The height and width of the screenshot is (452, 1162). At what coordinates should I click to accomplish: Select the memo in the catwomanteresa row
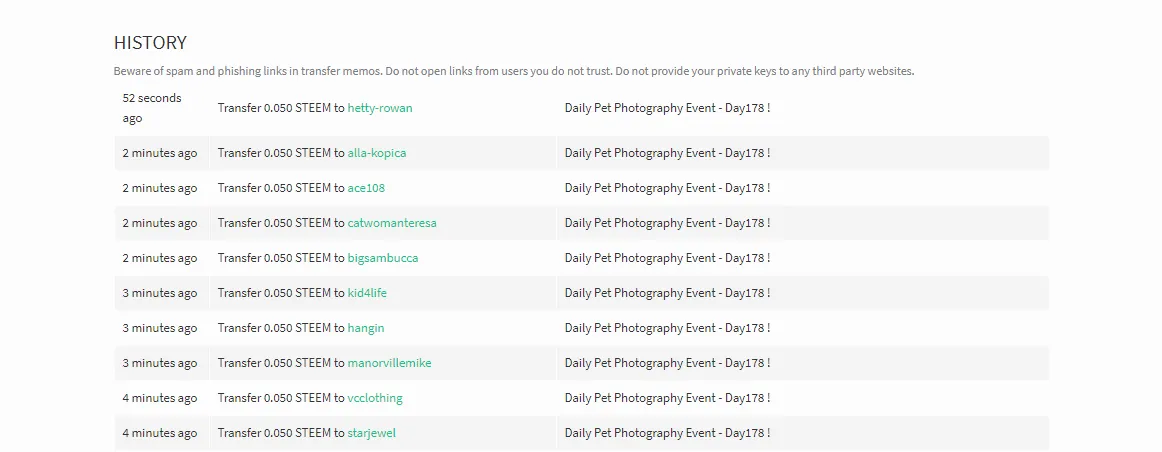(x=667, y=223)
